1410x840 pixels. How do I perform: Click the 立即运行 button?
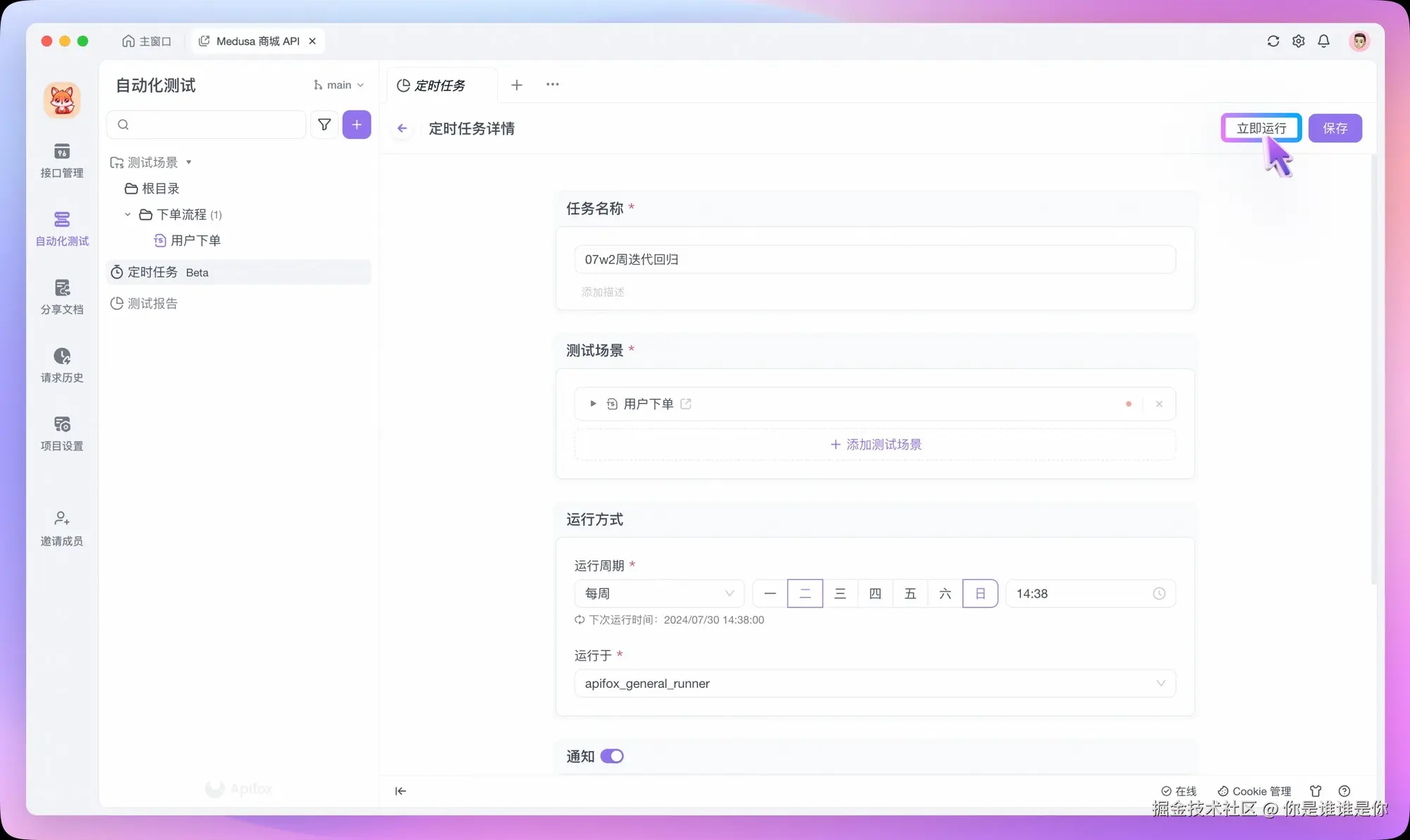pyautogui.click(x=1261, y=128)
